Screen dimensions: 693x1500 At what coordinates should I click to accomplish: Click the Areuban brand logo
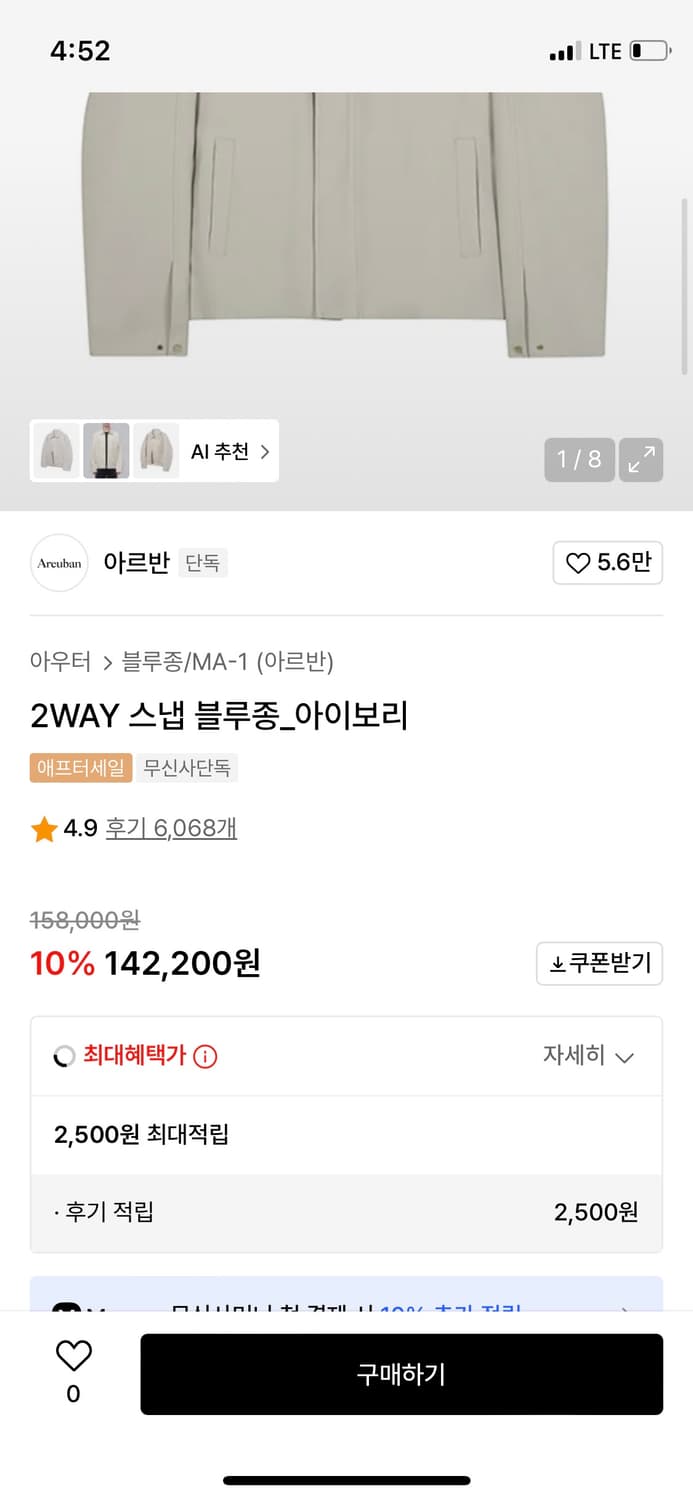point(59,563)
